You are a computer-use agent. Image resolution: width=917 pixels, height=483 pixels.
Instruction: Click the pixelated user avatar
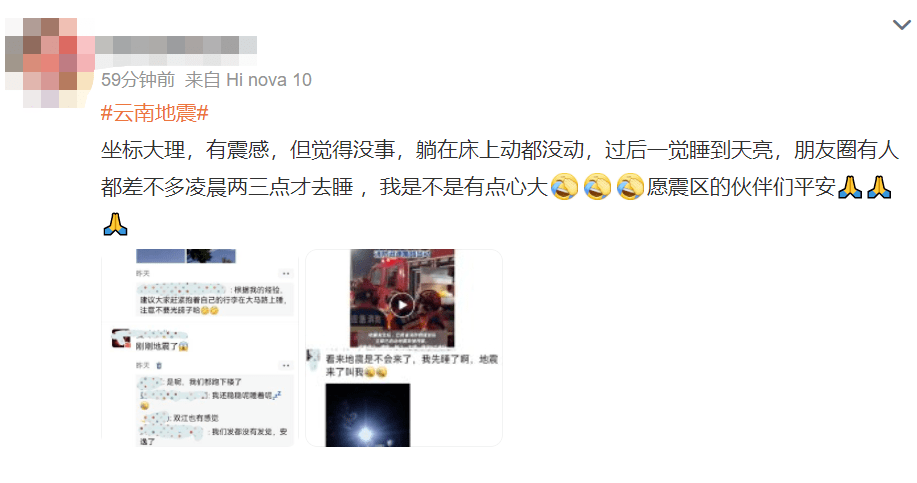coord(50,63)
